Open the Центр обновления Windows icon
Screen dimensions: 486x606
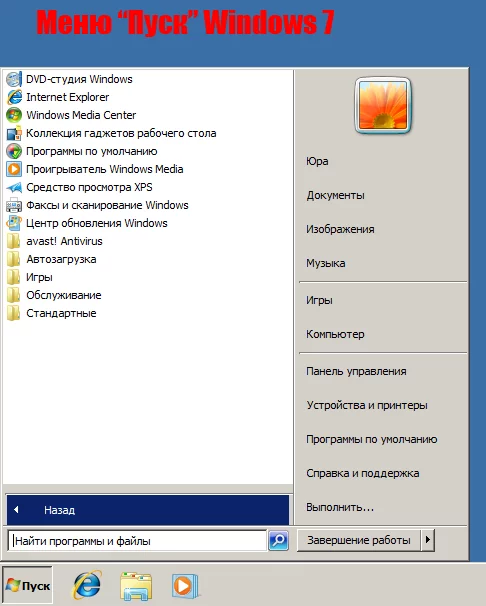[x=14, y=223]
